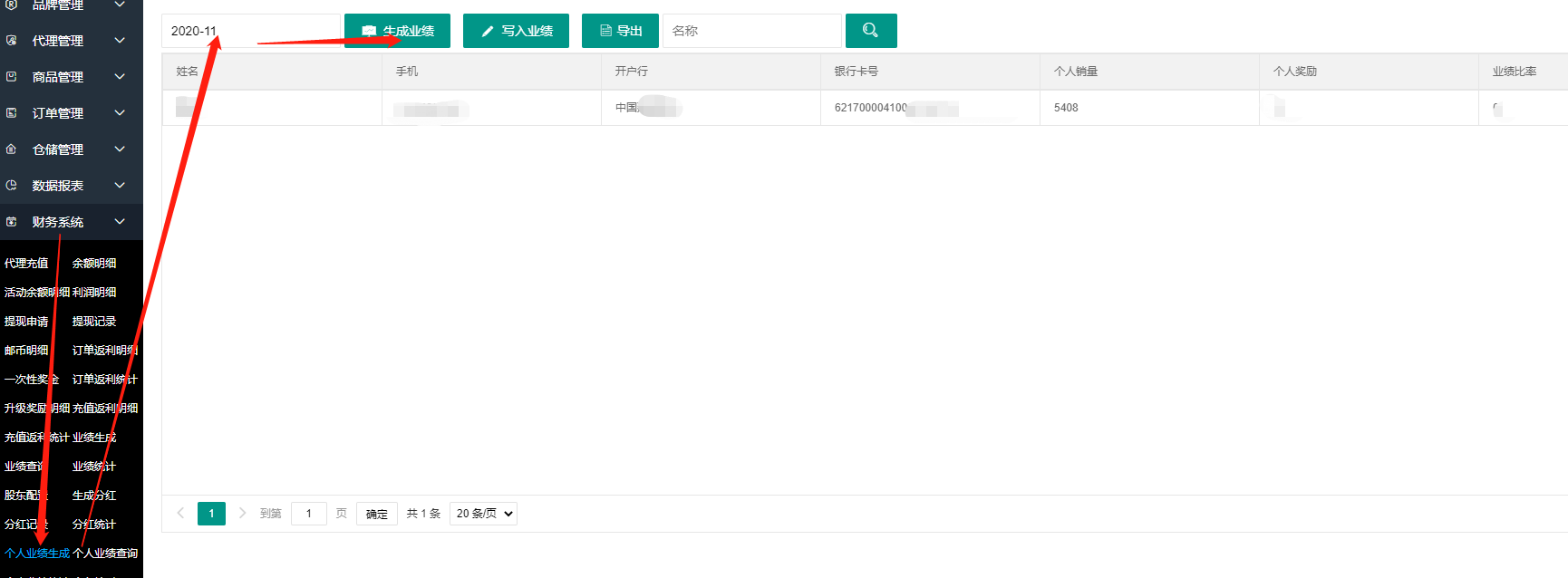Click the 写入业绩 button
Image resolution: width=1568 pixels, height=578 pixels.
coord(516,31)
